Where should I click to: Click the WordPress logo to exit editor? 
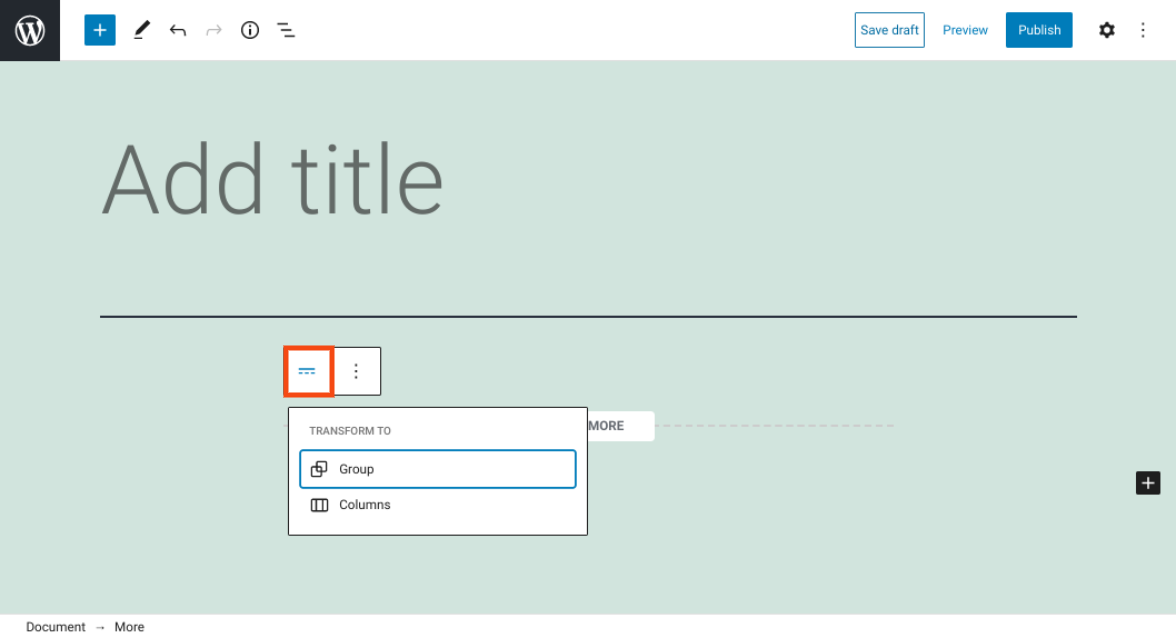tap(30, 30)
